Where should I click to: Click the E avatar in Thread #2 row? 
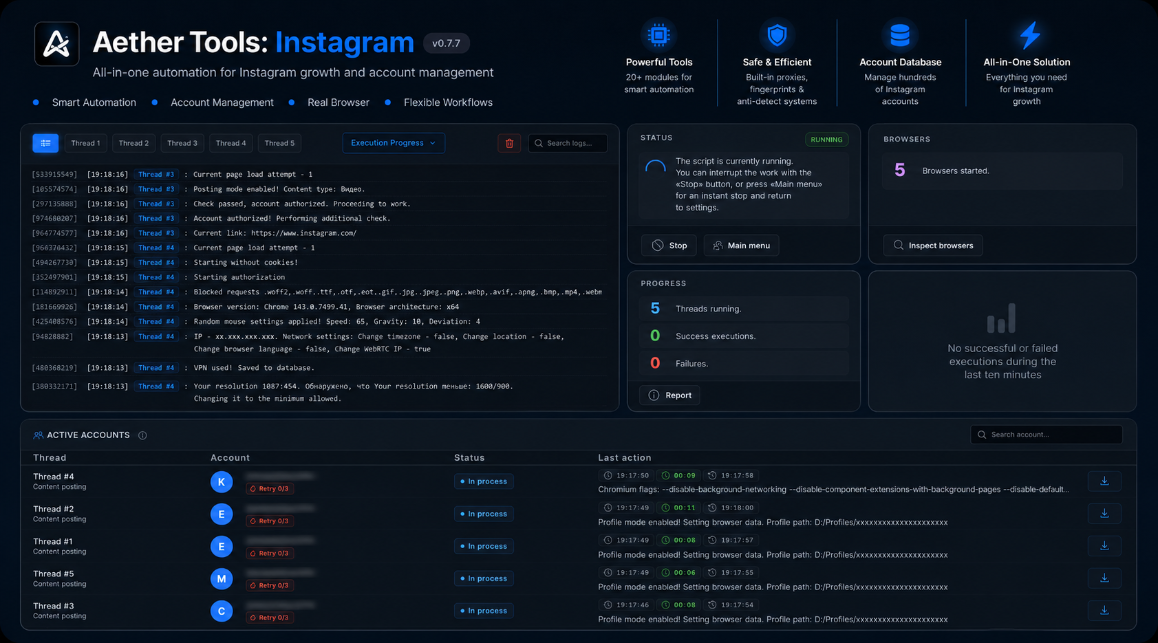[x=222, y=515]
